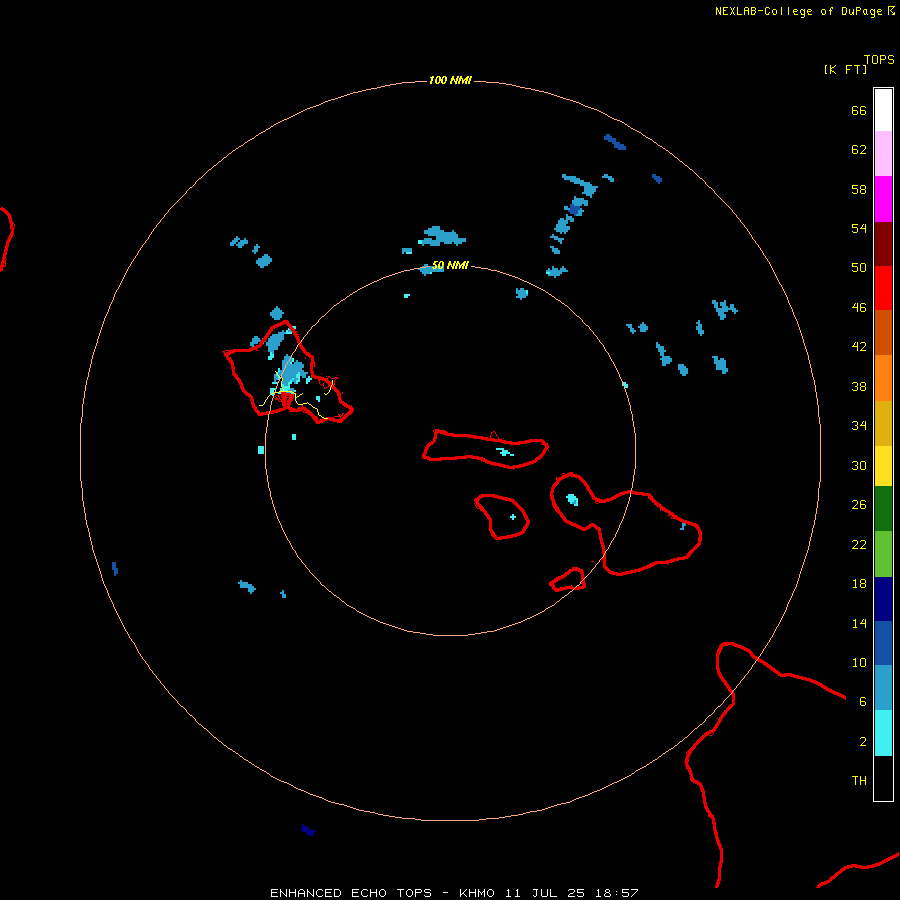The width and height of the screenshot is (900, 900).
Task: Click the "18:57" timestamp
Action: 617,893
